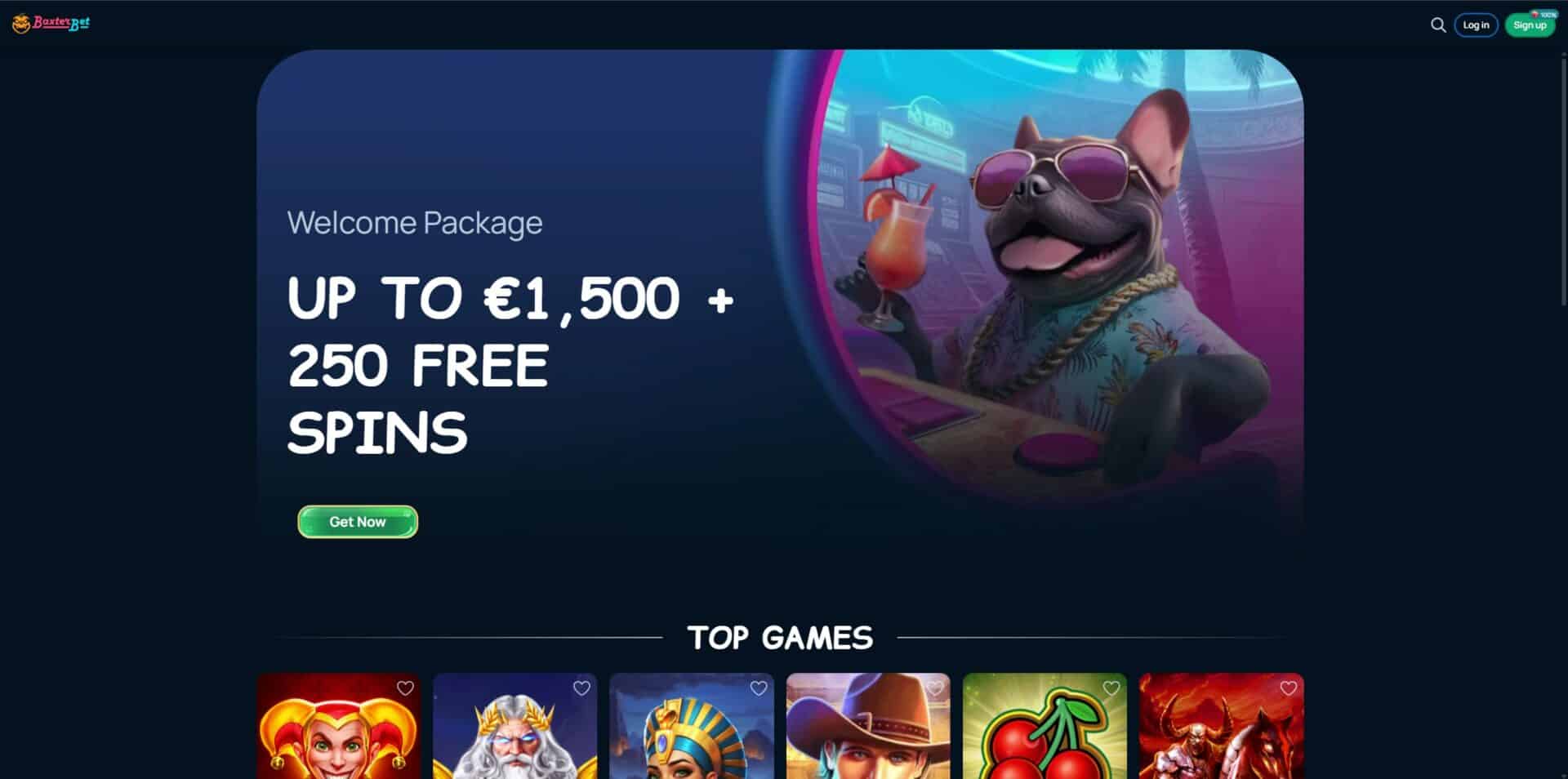The image size is (1568, 779).
Task: Open the jester slot game thumbnail
Action: [339, 726]
